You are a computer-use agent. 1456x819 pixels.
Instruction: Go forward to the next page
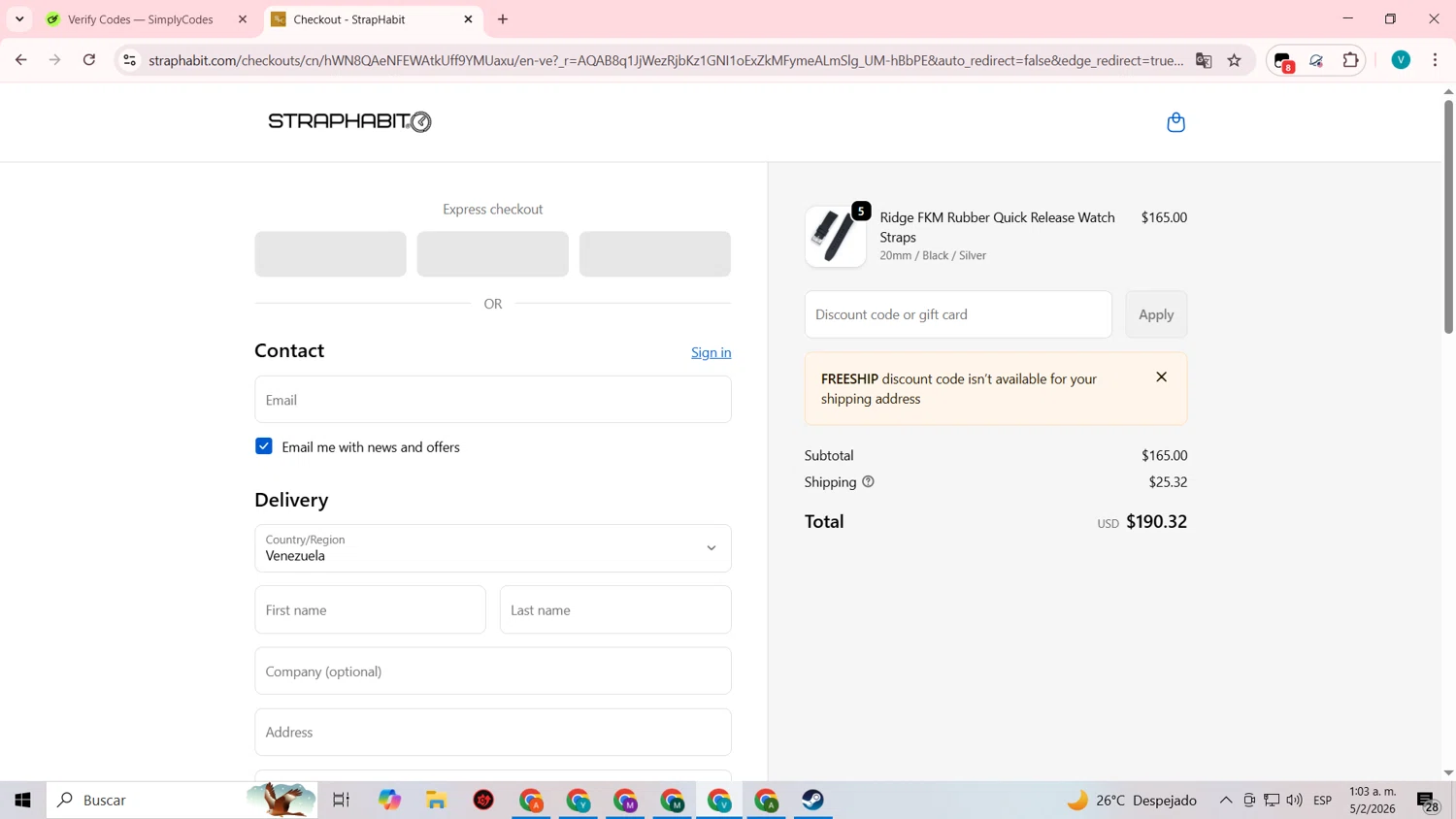tap(55, 60)
